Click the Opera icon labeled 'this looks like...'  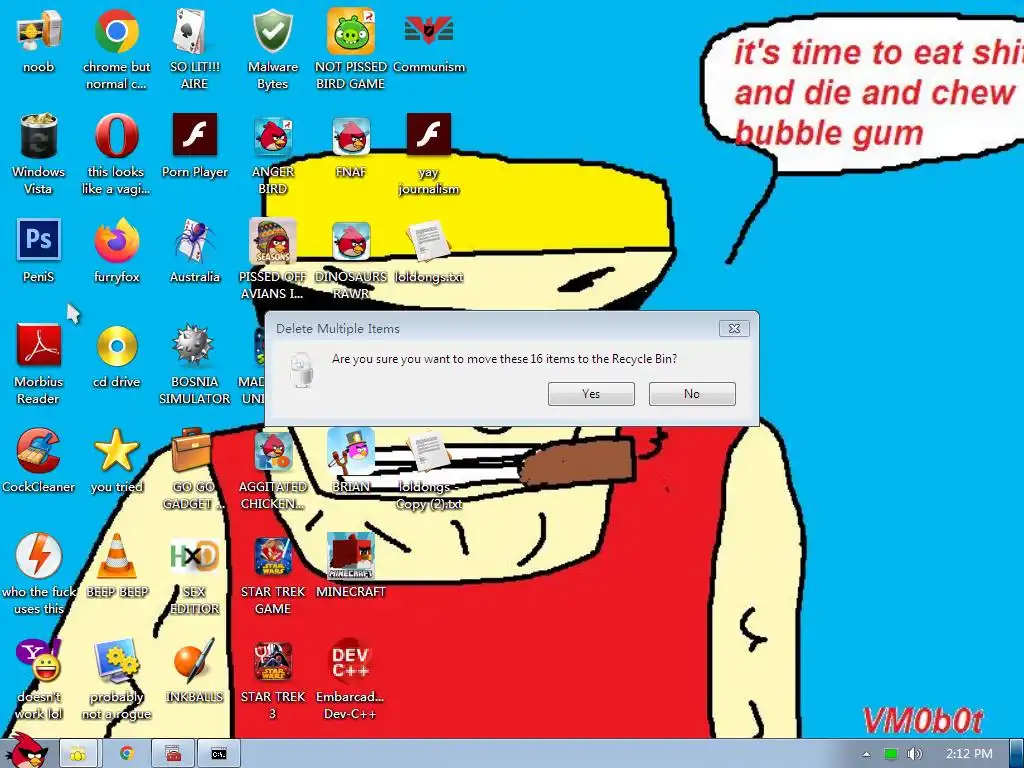[x=116, y=136]
